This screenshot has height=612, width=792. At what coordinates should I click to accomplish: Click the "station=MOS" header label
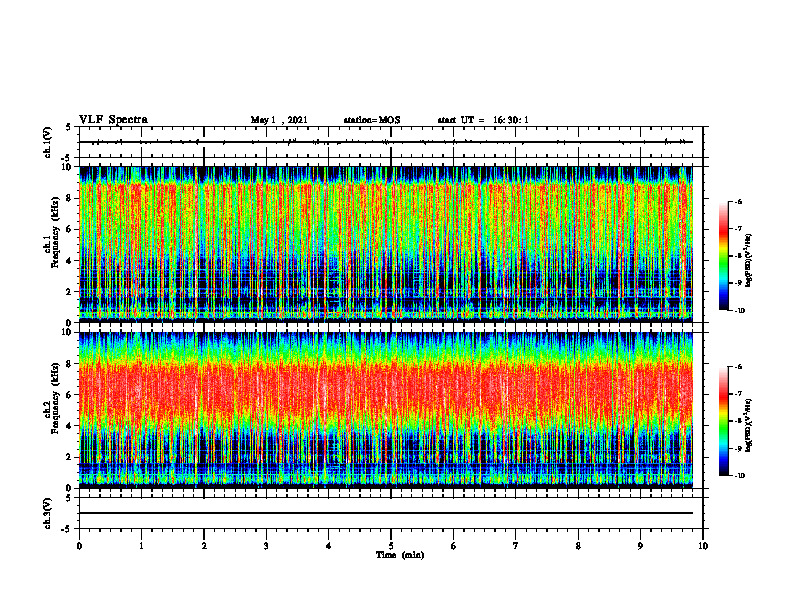(x=372, y=120)
